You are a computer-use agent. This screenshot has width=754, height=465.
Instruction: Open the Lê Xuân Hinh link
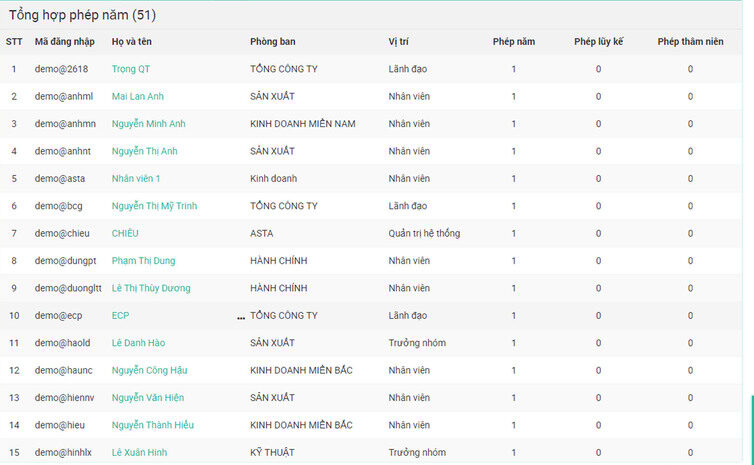139,452
